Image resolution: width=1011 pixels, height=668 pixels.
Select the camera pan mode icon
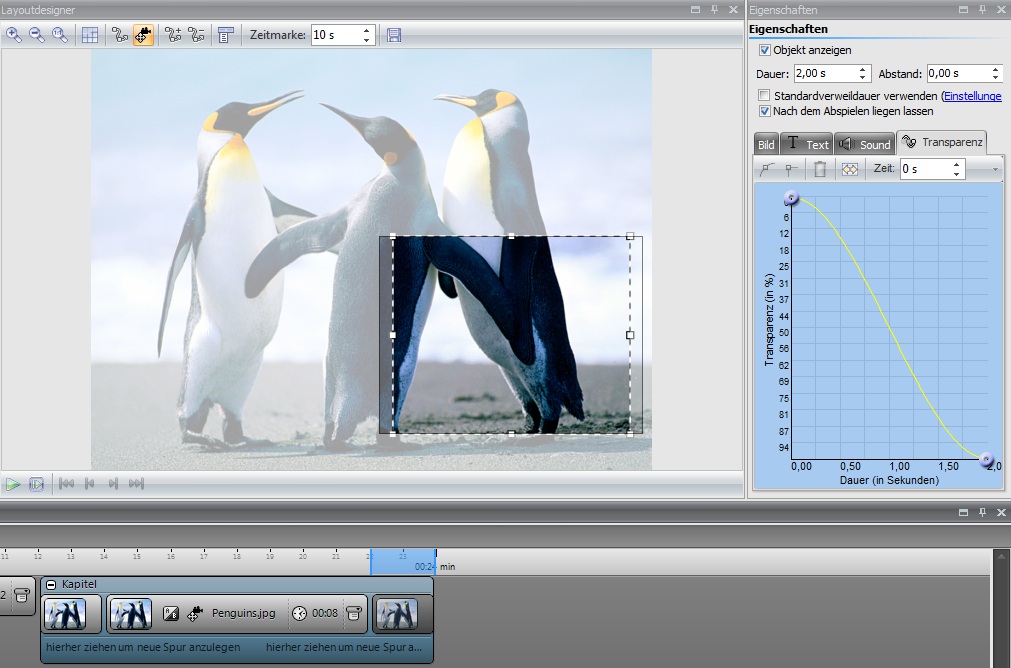point(143,35)
